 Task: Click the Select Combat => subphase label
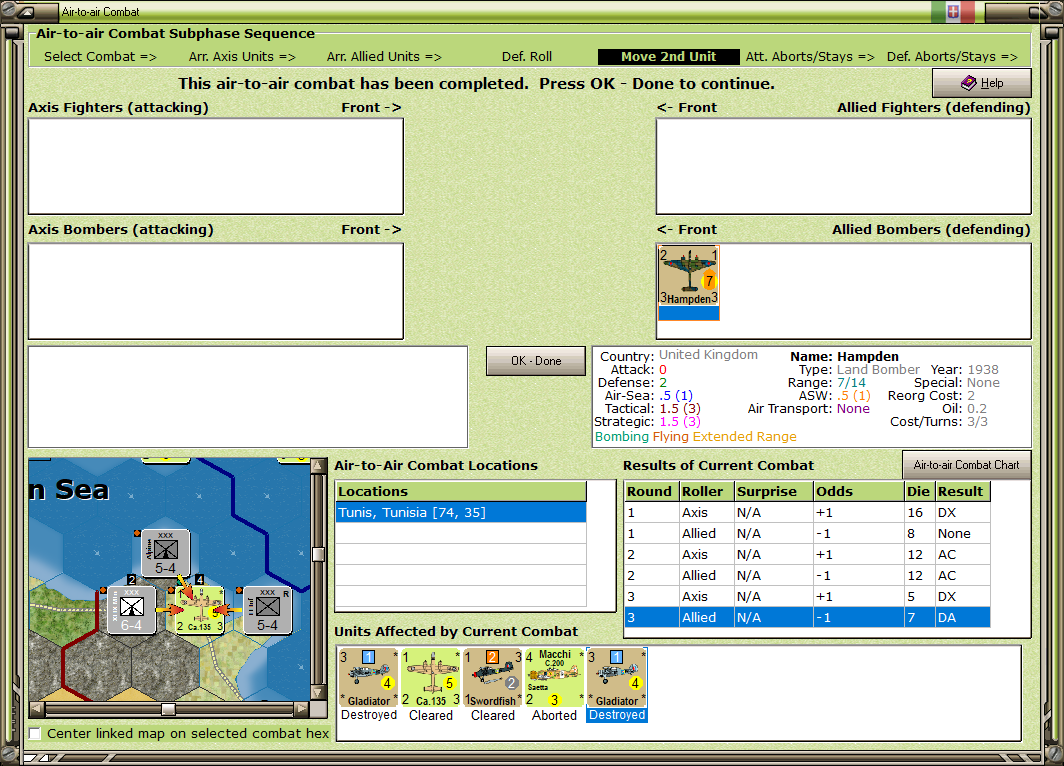pyautogui.click(x=100, y=57)
